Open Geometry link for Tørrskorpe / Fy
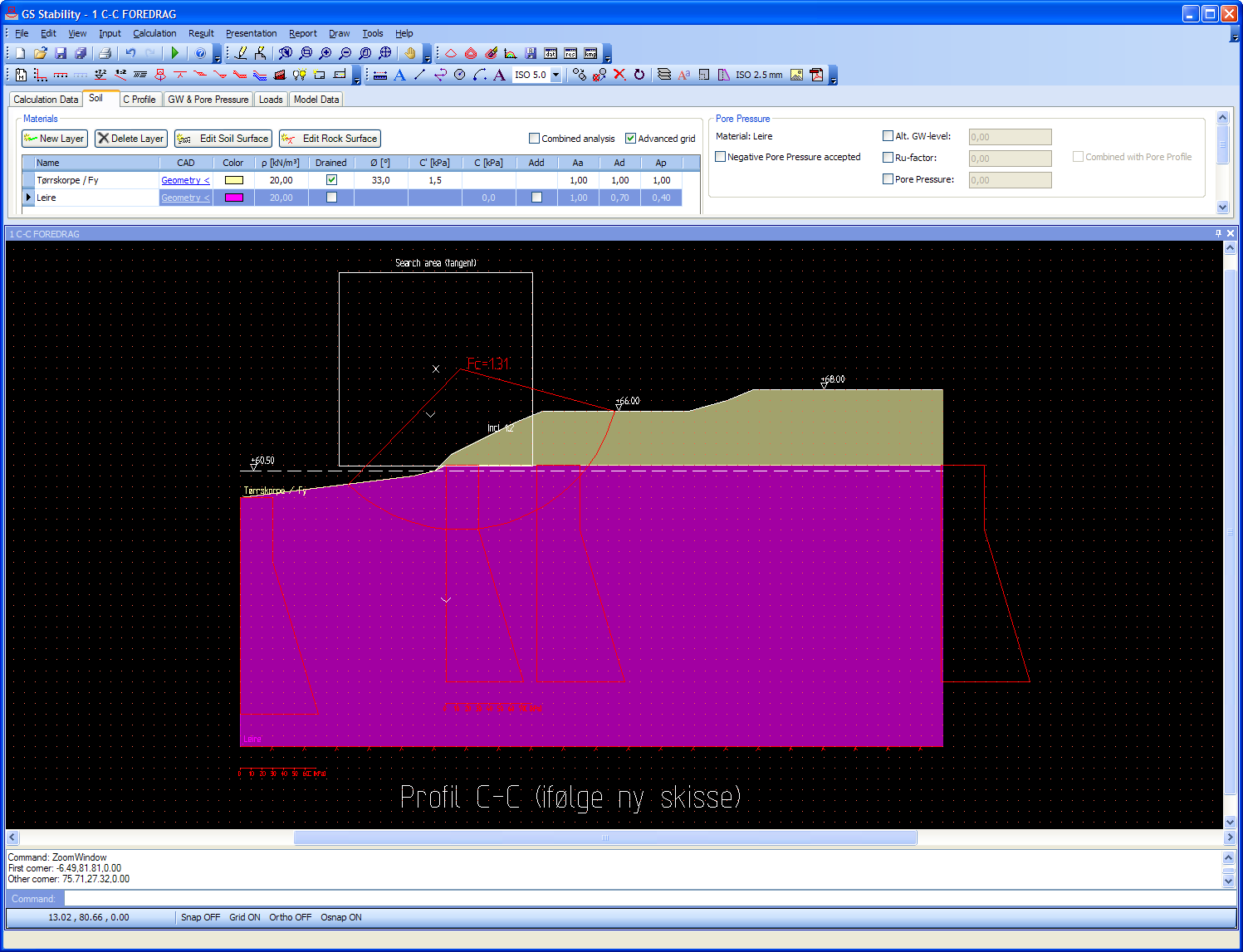 [185, 180]
